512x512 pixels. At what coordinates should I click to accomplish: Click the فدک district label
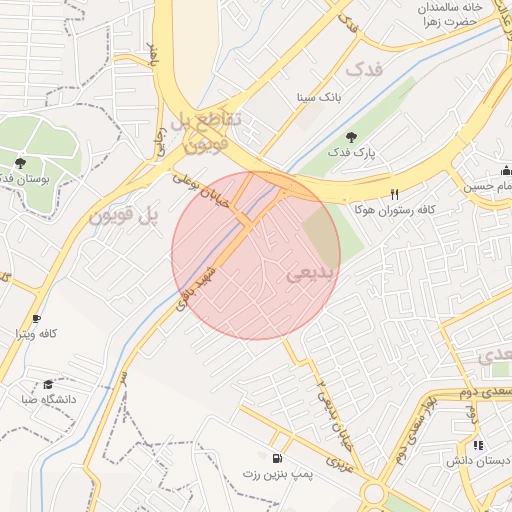tap(364, 69)
